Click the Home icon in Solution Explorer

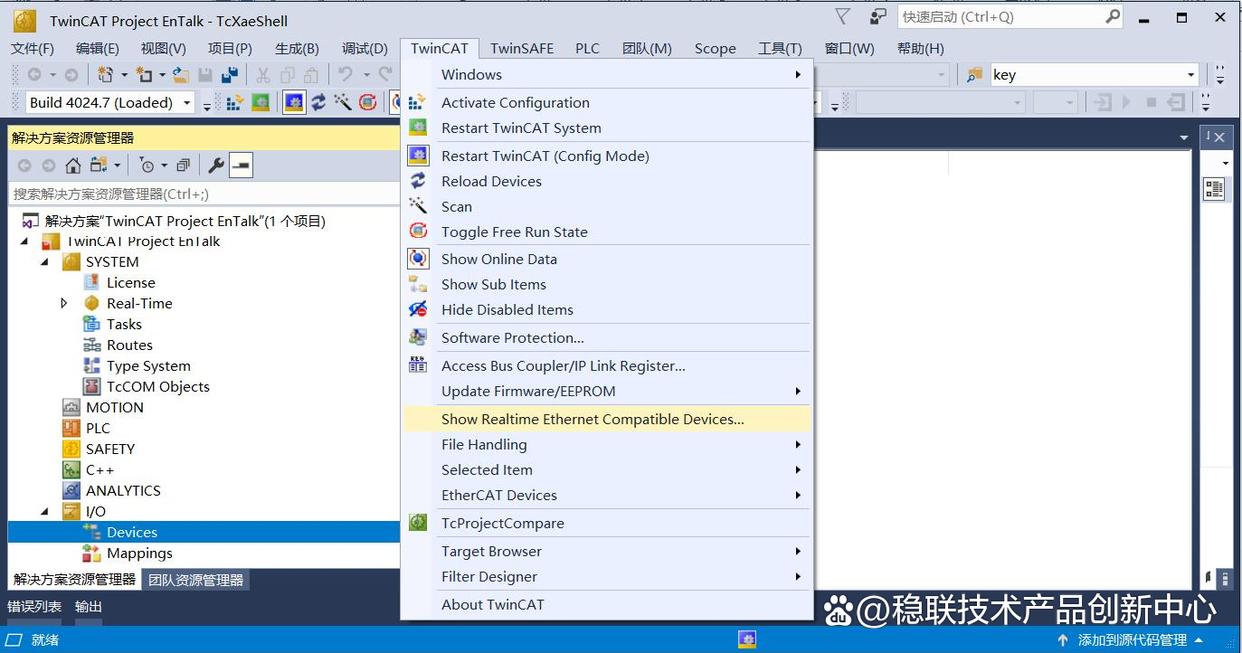[73, 165]
